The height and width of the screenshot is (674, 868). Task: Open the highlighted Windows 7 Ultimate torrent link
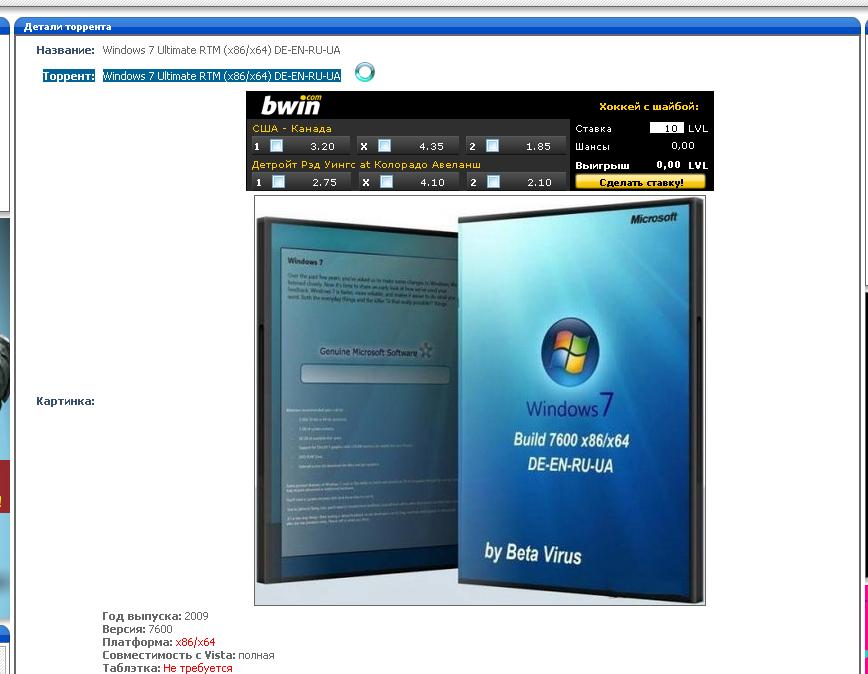221,76
